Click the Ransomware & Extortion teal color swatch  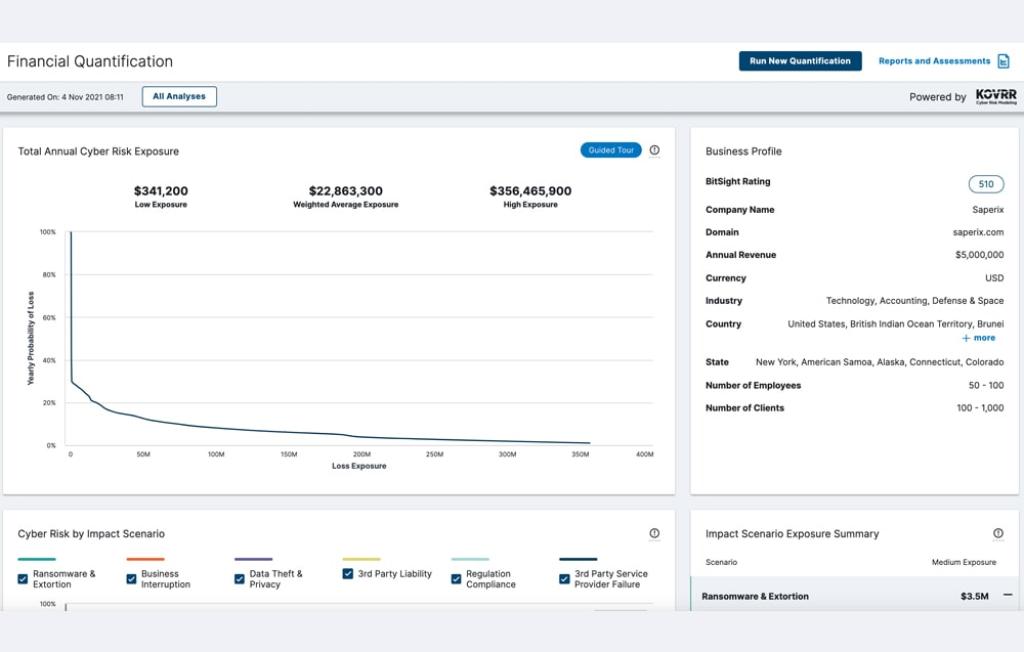coord(37,559)
